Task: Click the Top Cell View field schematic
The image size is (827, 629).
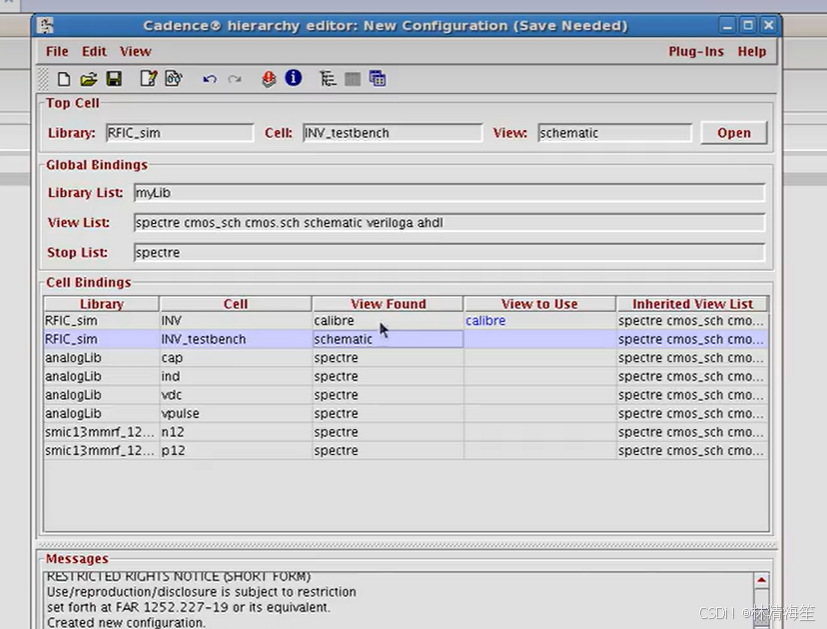Action: (x=614, y=133)
